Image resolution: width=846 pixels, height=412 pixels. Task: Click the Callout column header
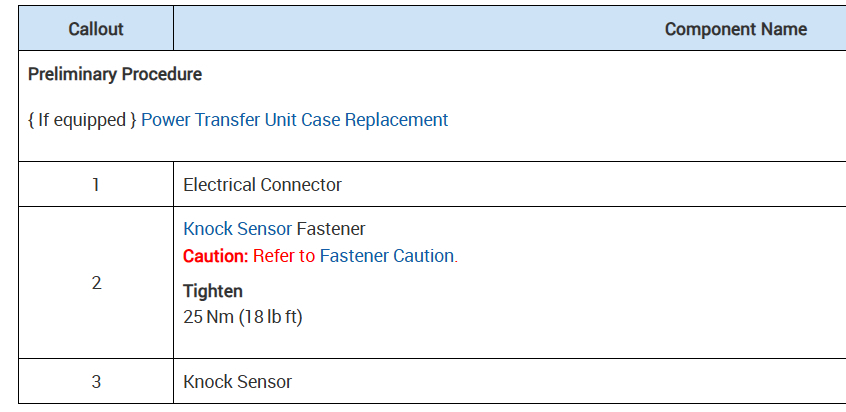96,29
